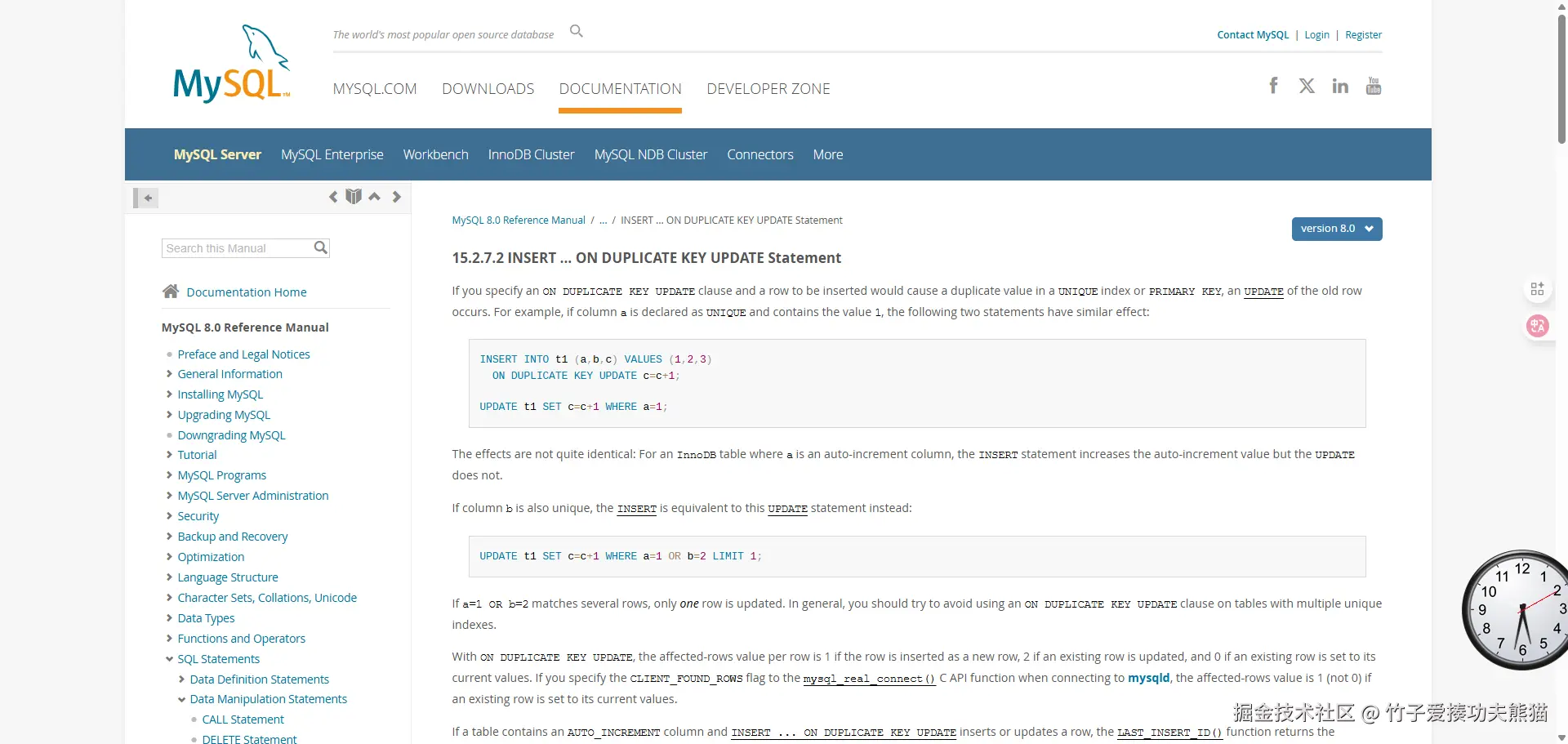Open Preface and Legal Notices
Viewport: 1568px width, 744px height.
[244, 354]
